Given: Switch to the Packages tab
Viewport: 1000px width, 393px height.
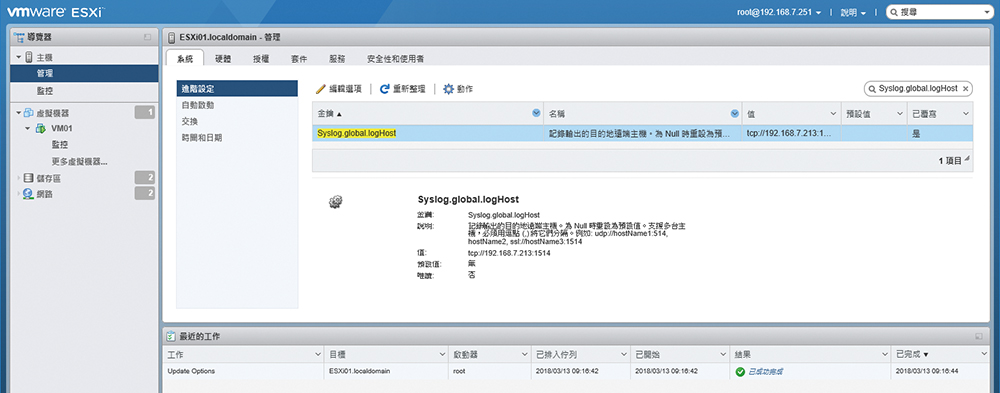Looking at the screenshot, I should tap(299, 59).
